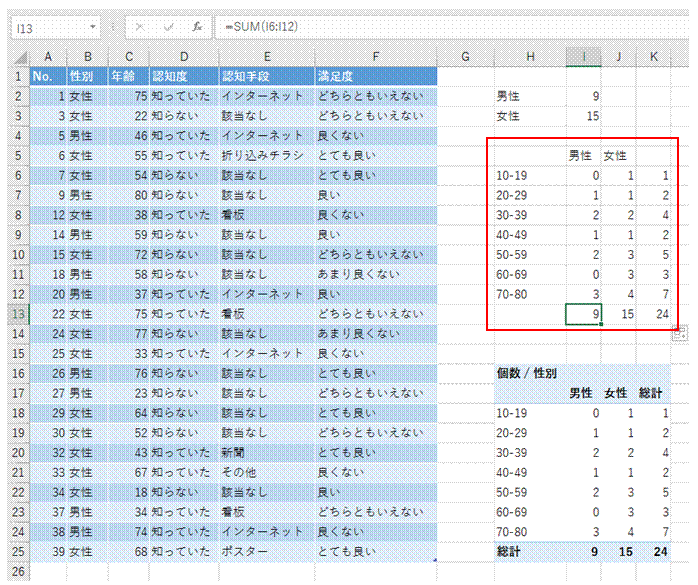Click the 女性 label in cell H3
698x585 pixels.
click(508, 116)
